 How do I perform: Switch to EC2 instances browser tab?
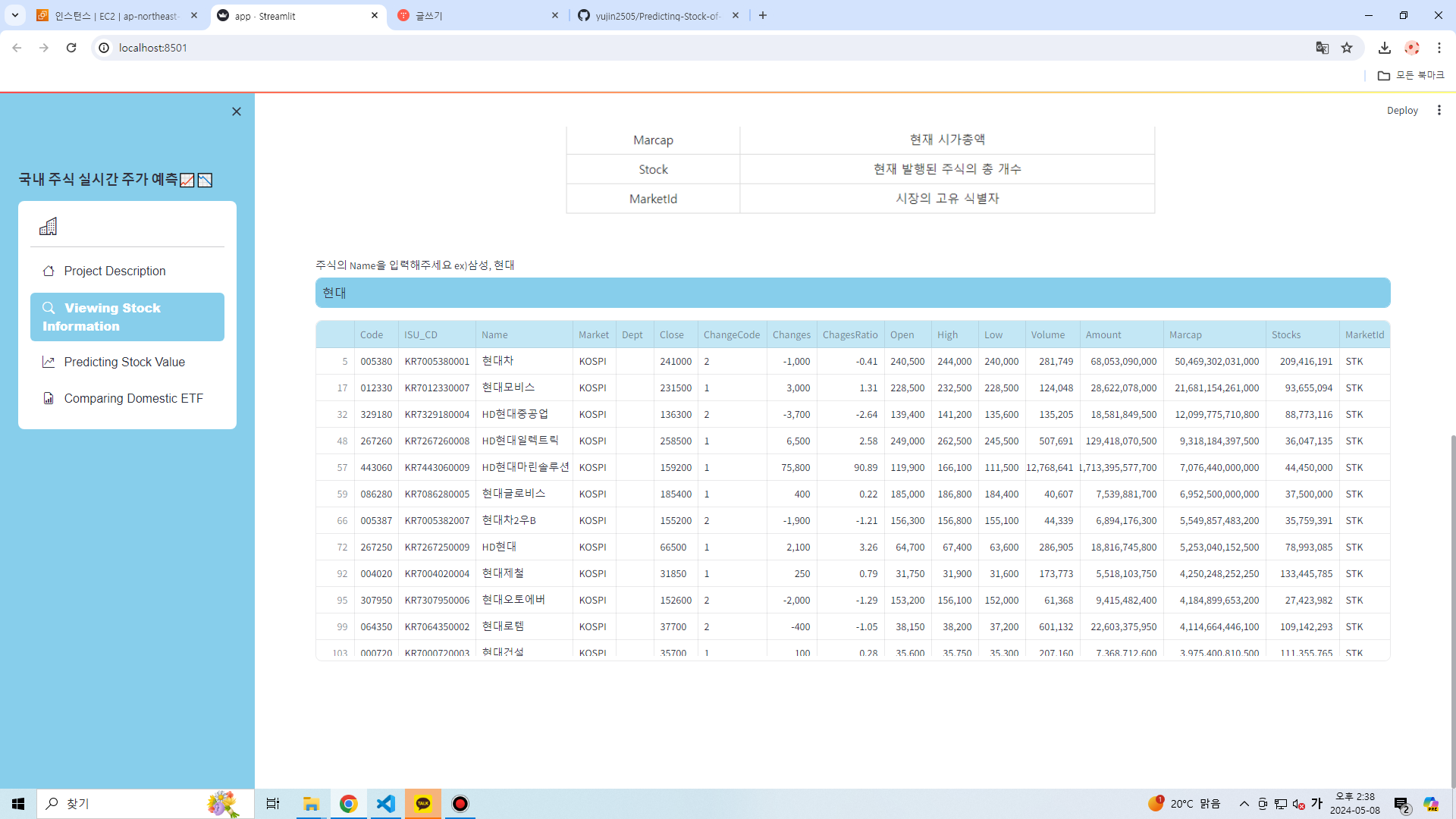(116, 16)
